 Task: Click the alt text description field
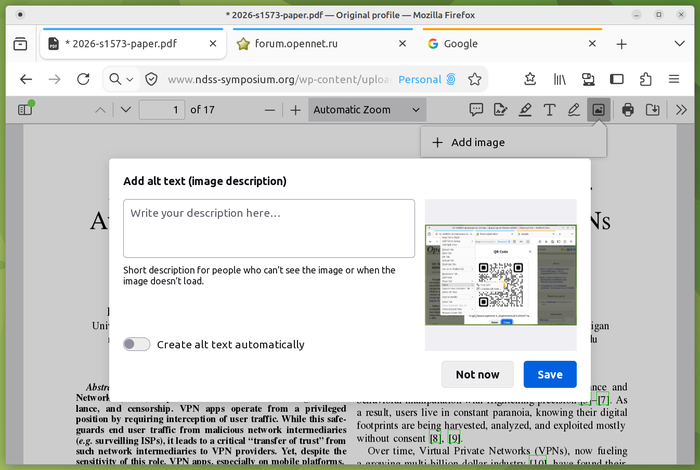pyautogui.click(x=269, y=229)
